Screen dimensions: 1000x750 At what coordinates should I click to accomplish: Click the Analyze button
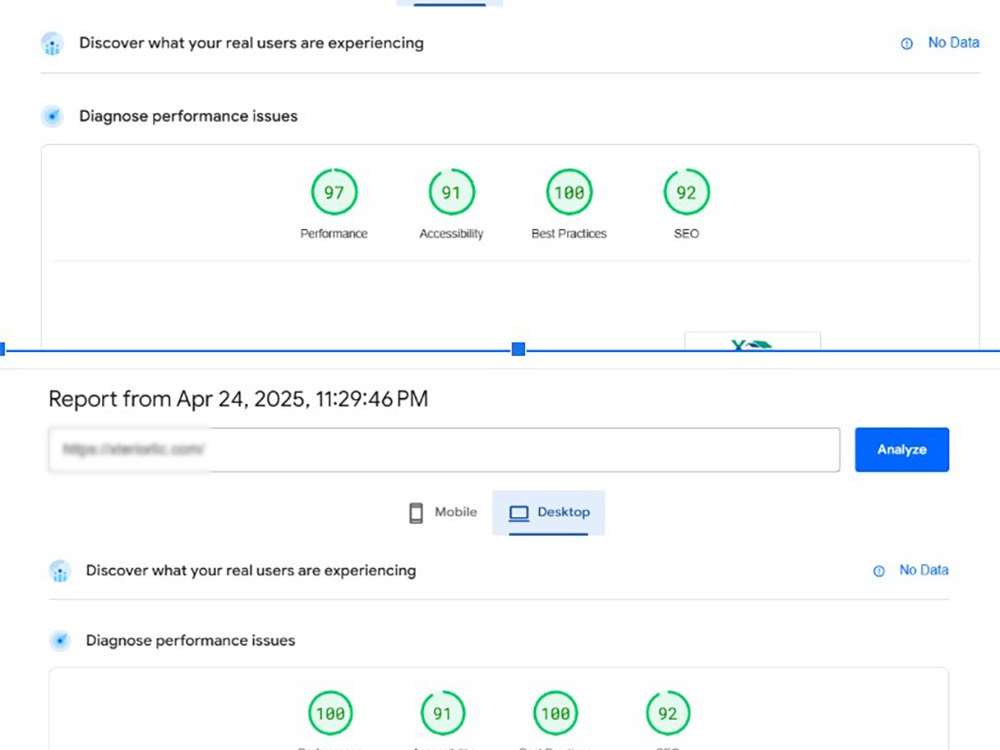tap(901, 450)
